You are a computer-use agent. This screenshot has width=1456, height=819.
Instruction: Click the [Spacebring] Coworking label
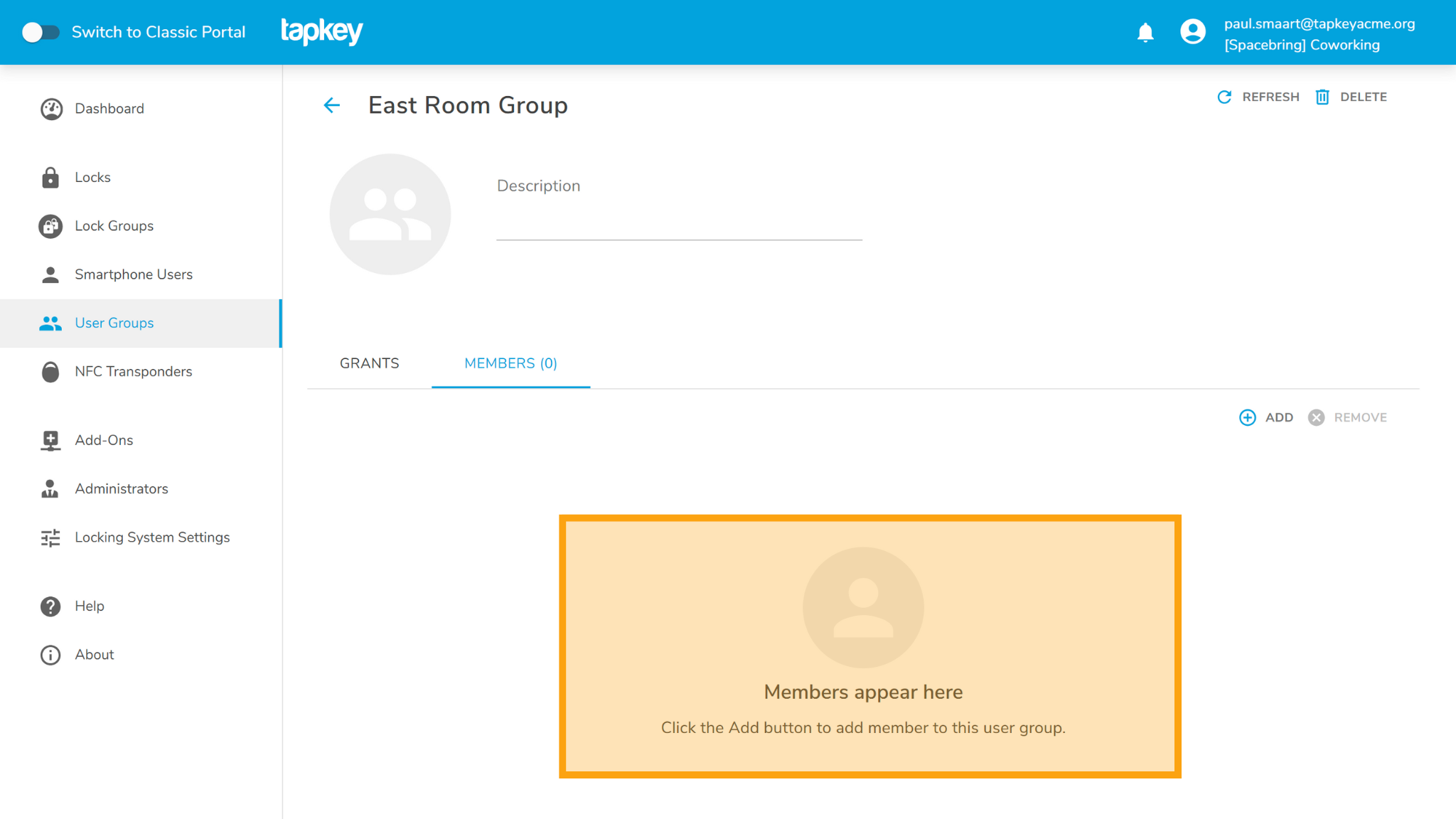click(1302, 45)
